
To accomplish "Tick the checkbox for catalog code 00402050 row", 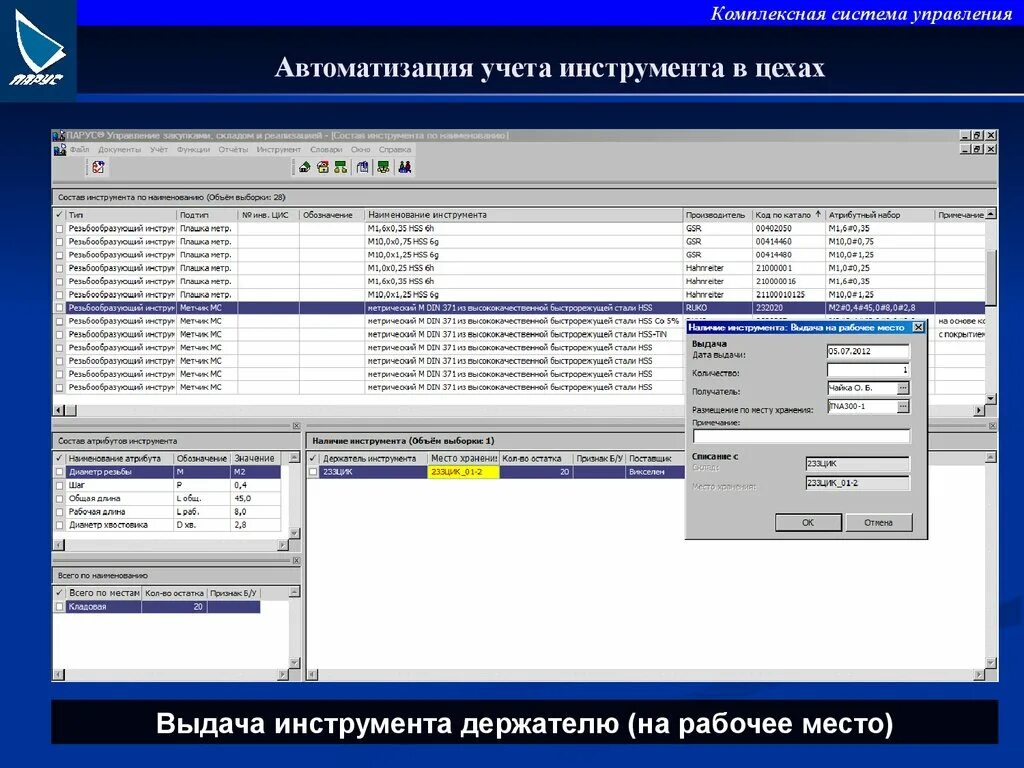I will (x=59, y=229).
